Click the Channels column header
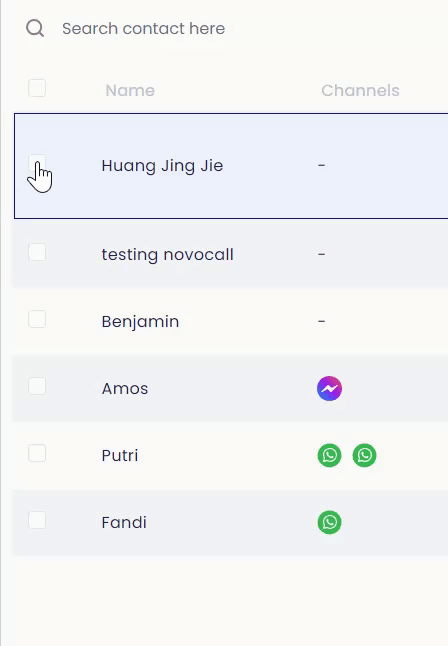The image size is (448, 646). coord(360,91)
